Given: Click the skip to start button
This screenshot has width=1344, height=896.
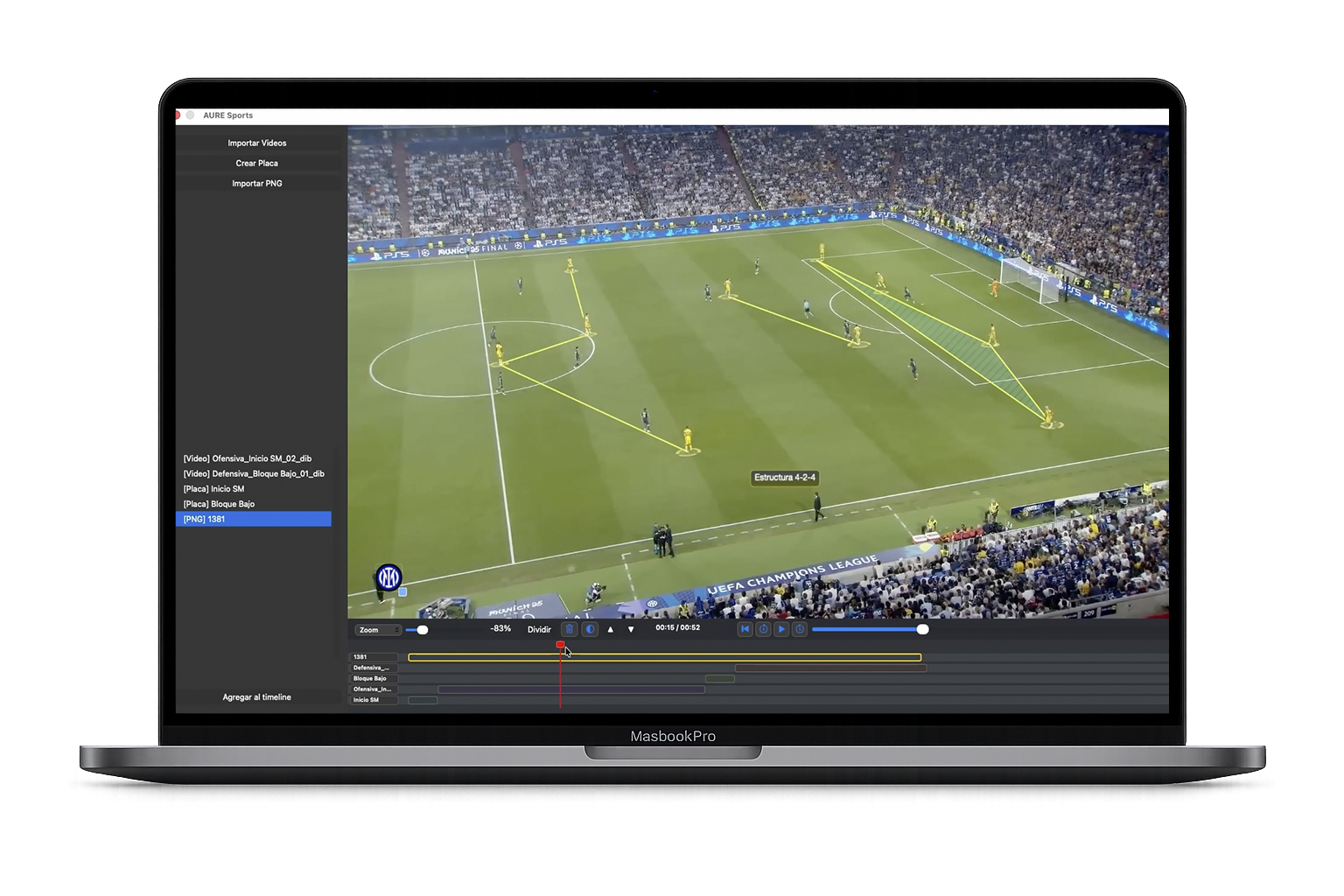Looking at the screenshot, I should click(745, 629).
